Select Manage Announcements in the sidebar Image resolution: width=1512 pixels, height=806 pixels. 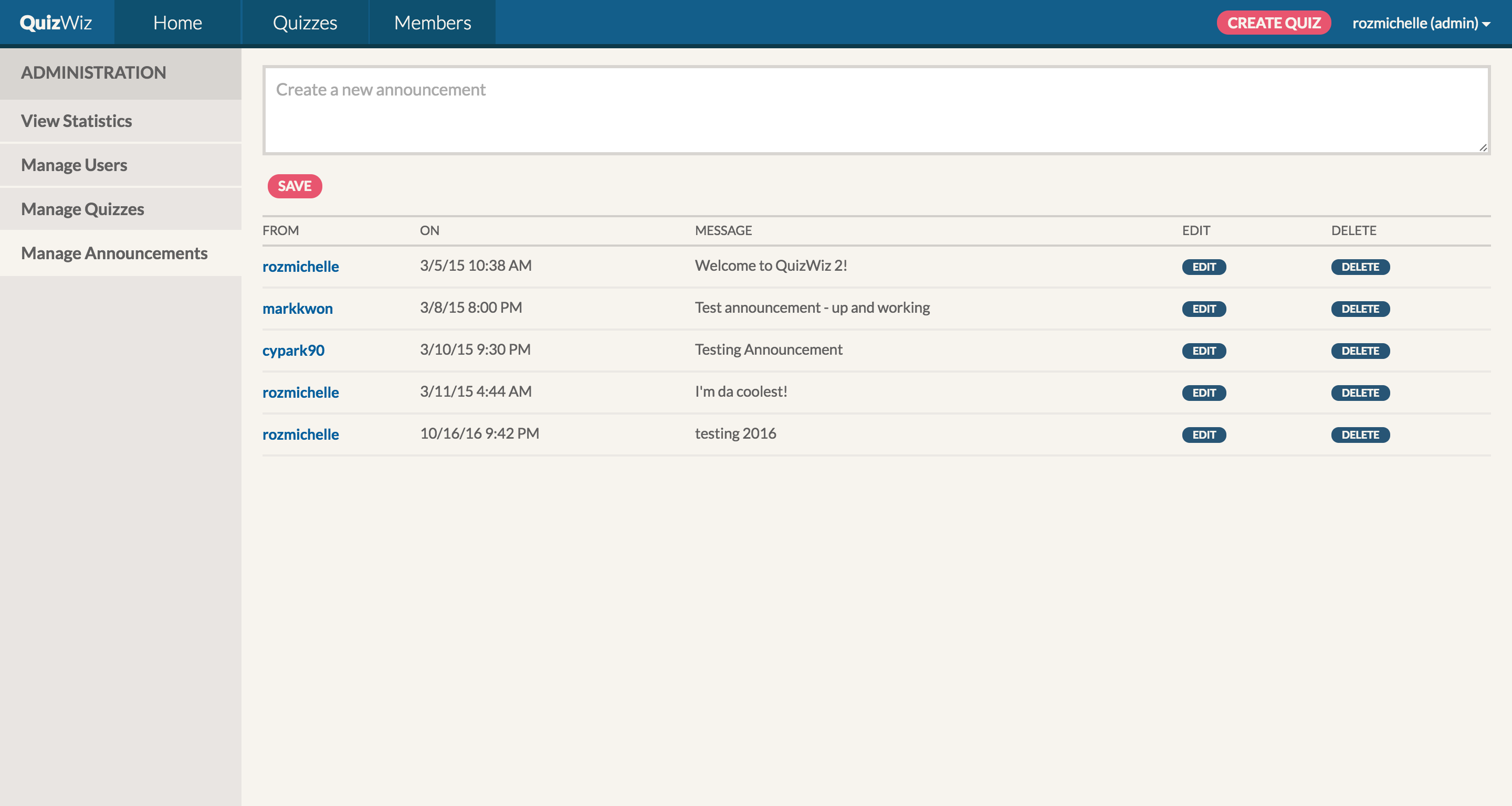click(x=114, y=253)
